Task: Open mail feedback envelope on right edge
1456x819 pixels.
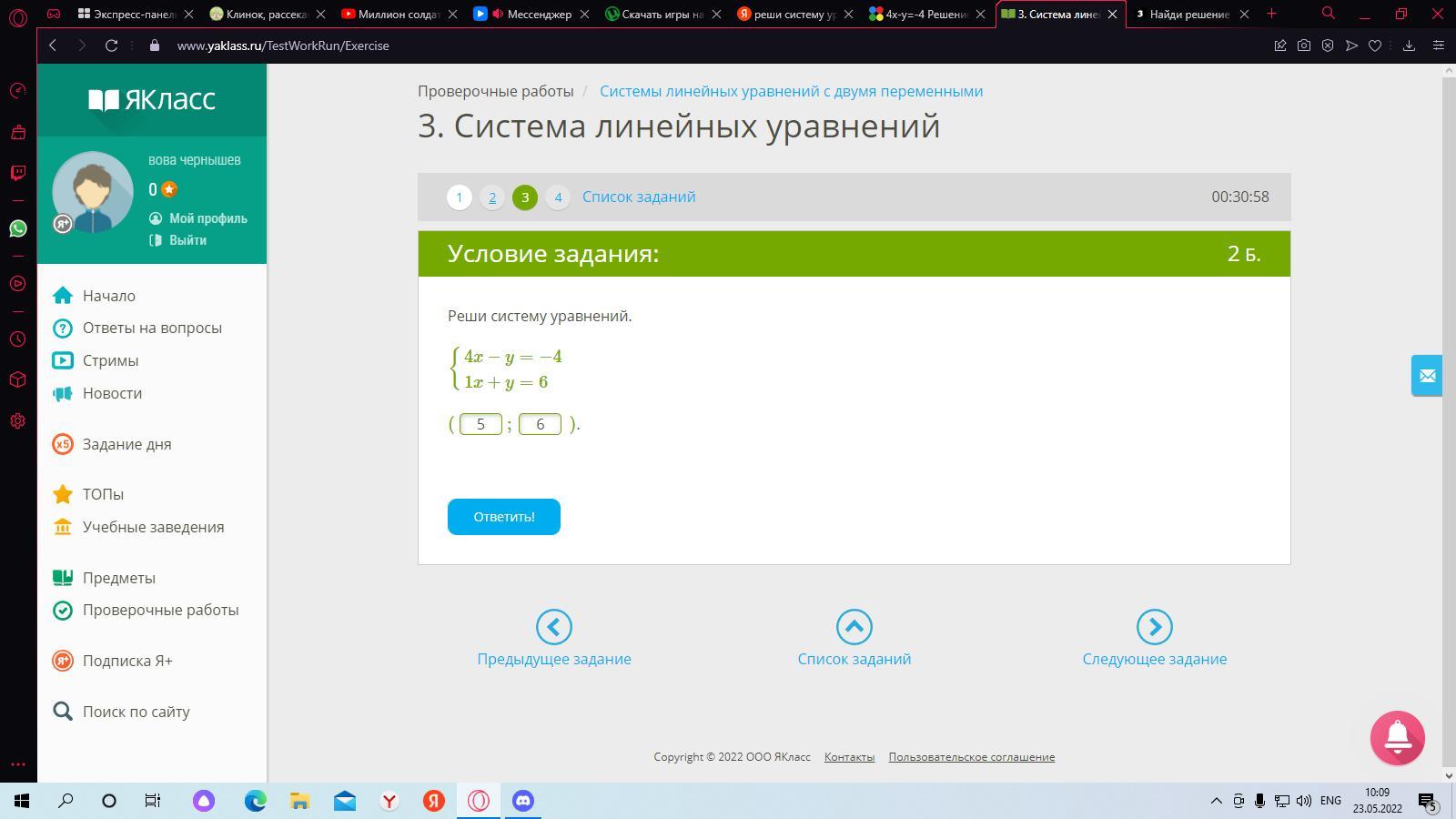Action: (1427, 375)
